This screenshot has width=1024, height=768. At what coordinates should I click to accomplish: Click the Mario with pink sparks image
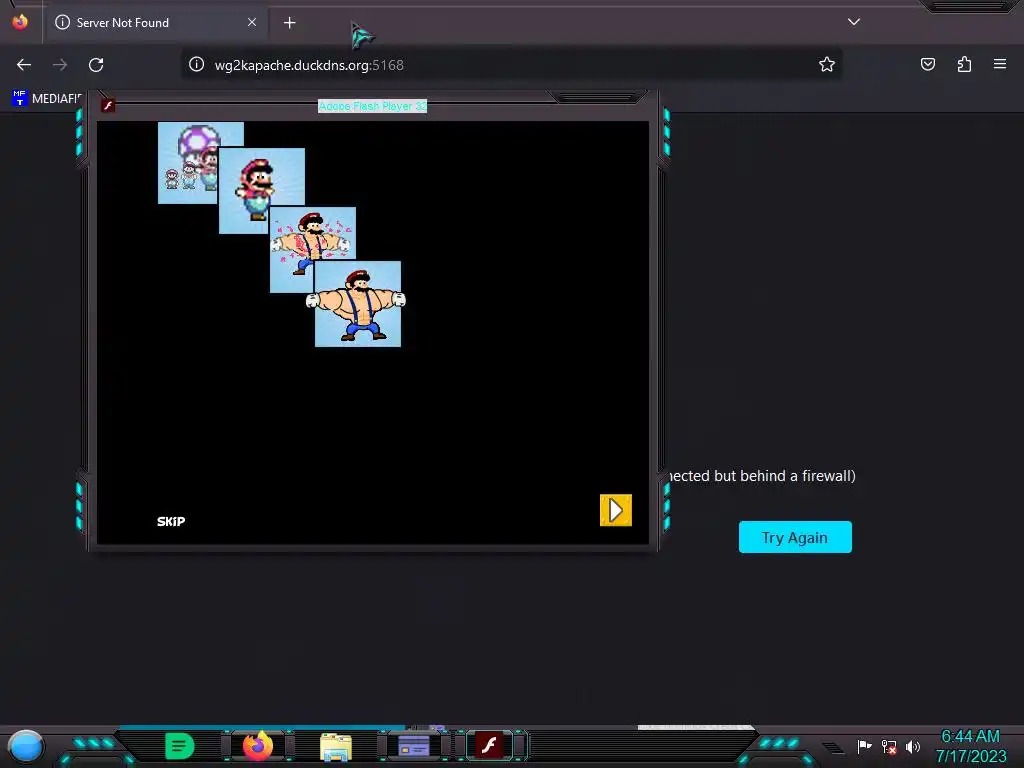click(312, 248)
